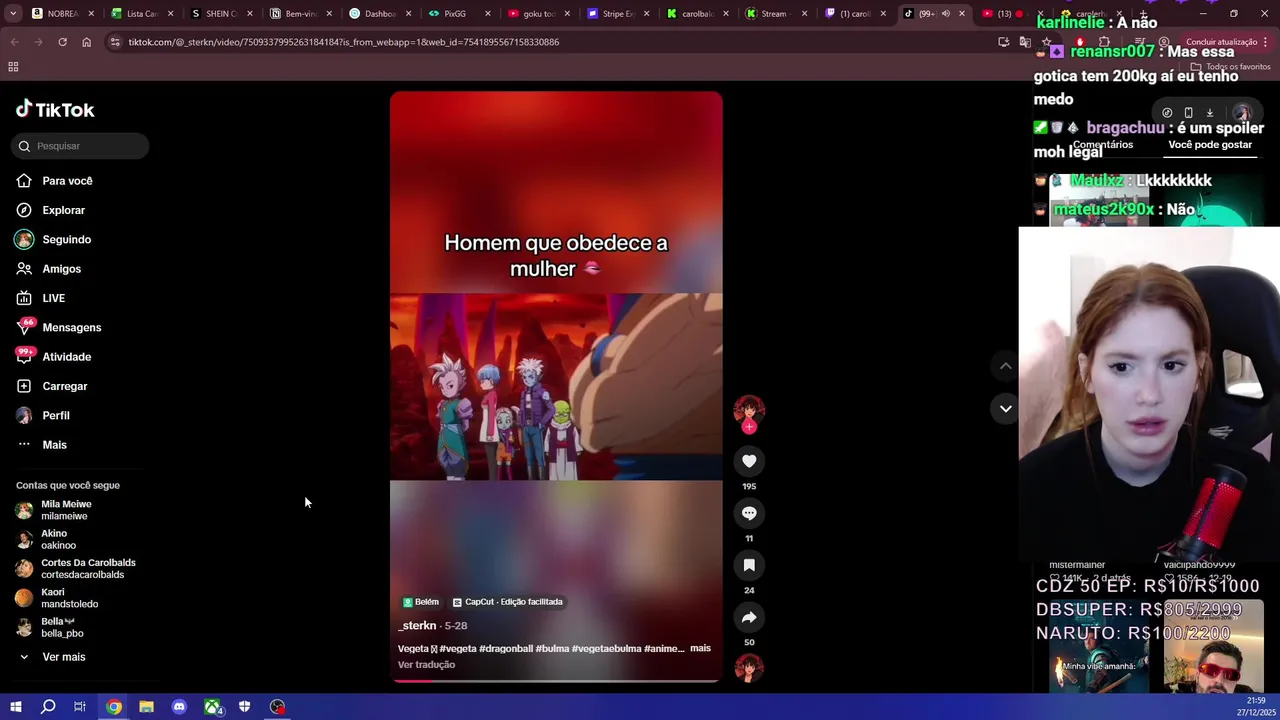1280x720 pixels.
Task: Open the Atividade notifications
Action: (x=67, y=357)
